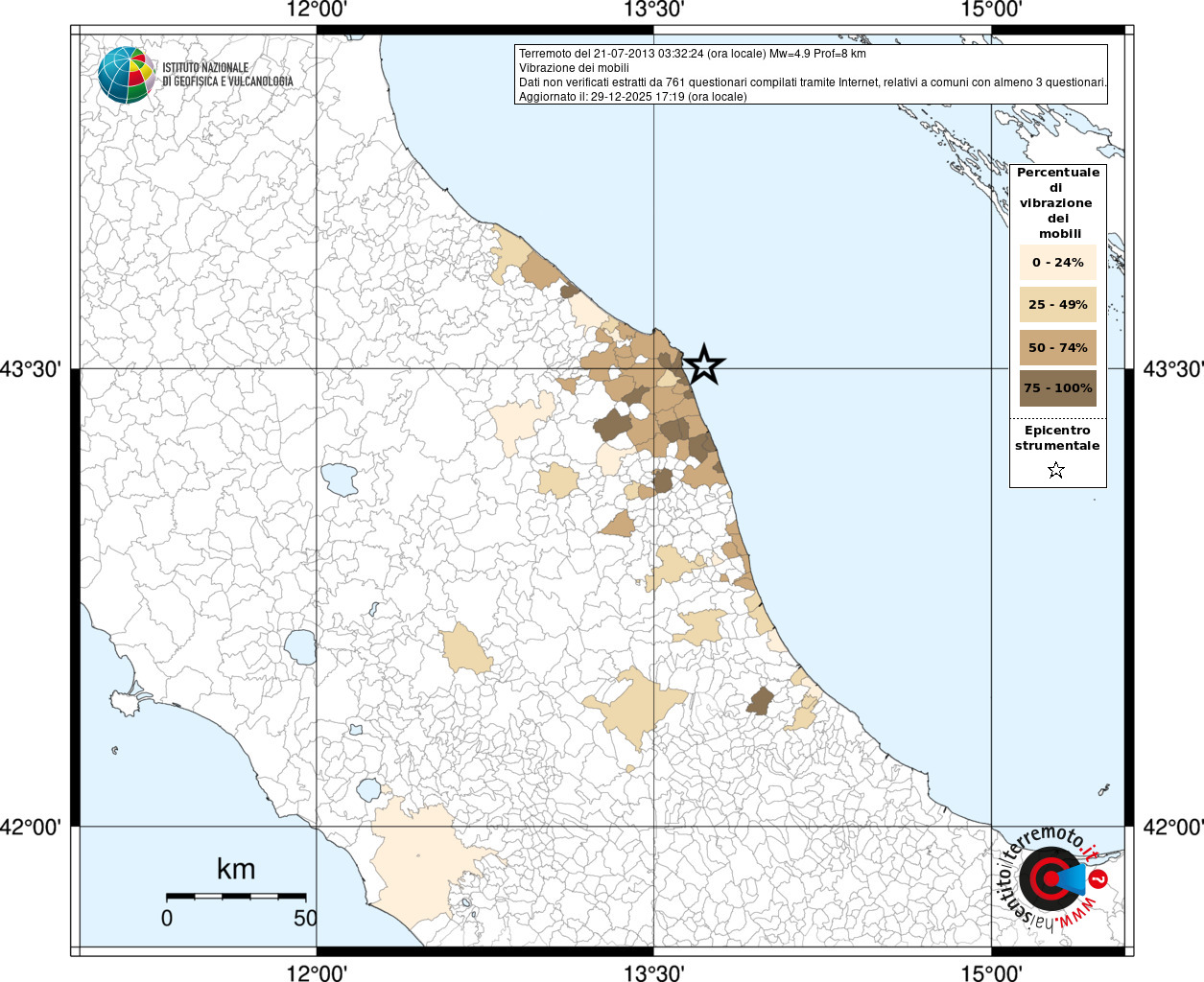This screenshot has height=982, width=1204.
Task: Select the 75 - 100% legend swatch
Action: click(1057, 388)
